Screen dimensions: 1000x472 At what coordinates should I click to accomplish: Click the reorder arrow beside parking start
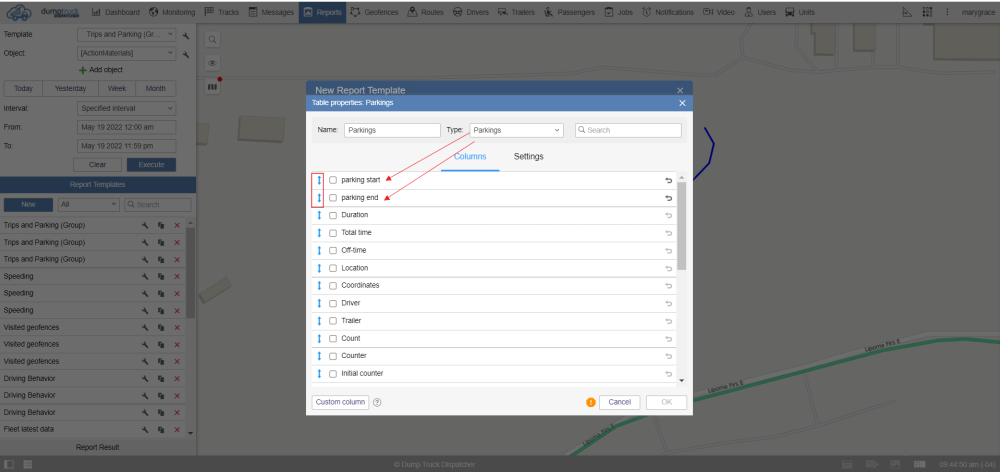click(320, 180)
